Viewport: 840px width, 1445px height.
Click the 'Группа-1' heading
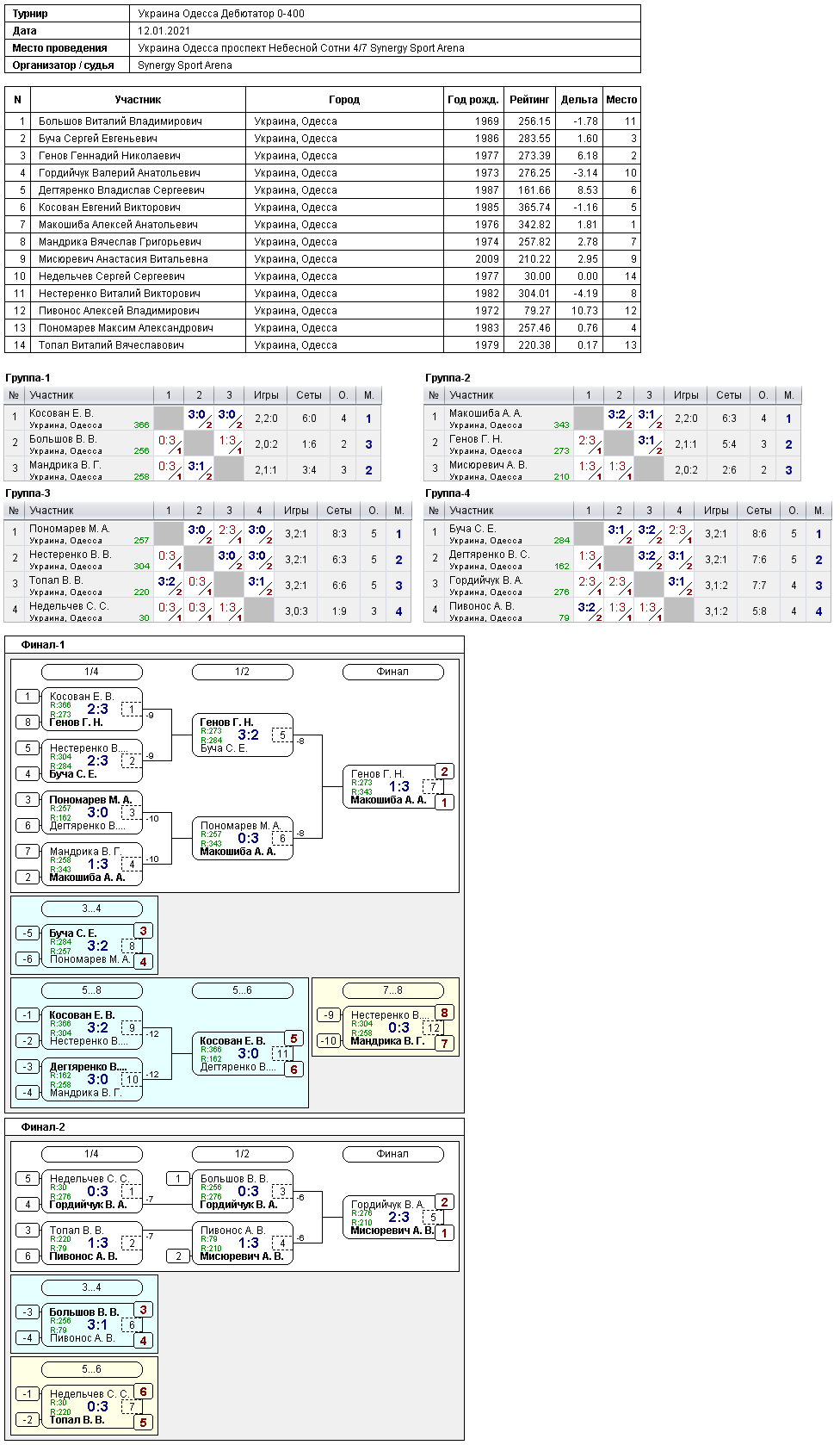(28, 378)
